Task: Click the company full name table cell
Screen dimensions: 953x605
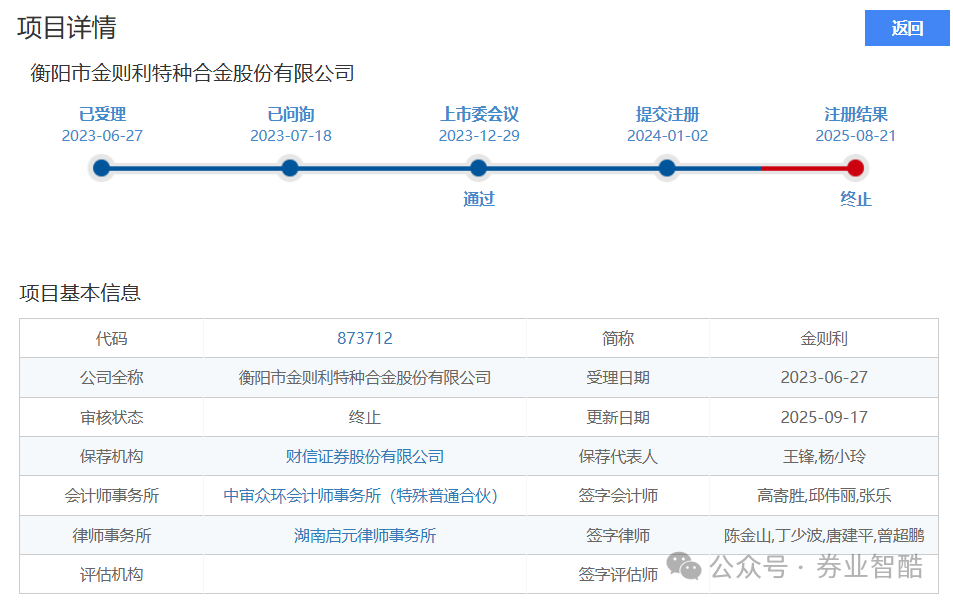Action: tap(365, 378)
